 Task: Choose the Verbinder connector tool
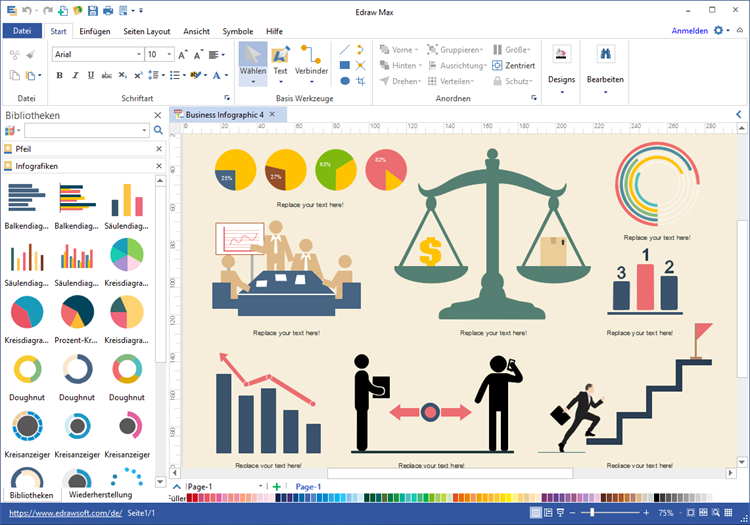(311, 62)
